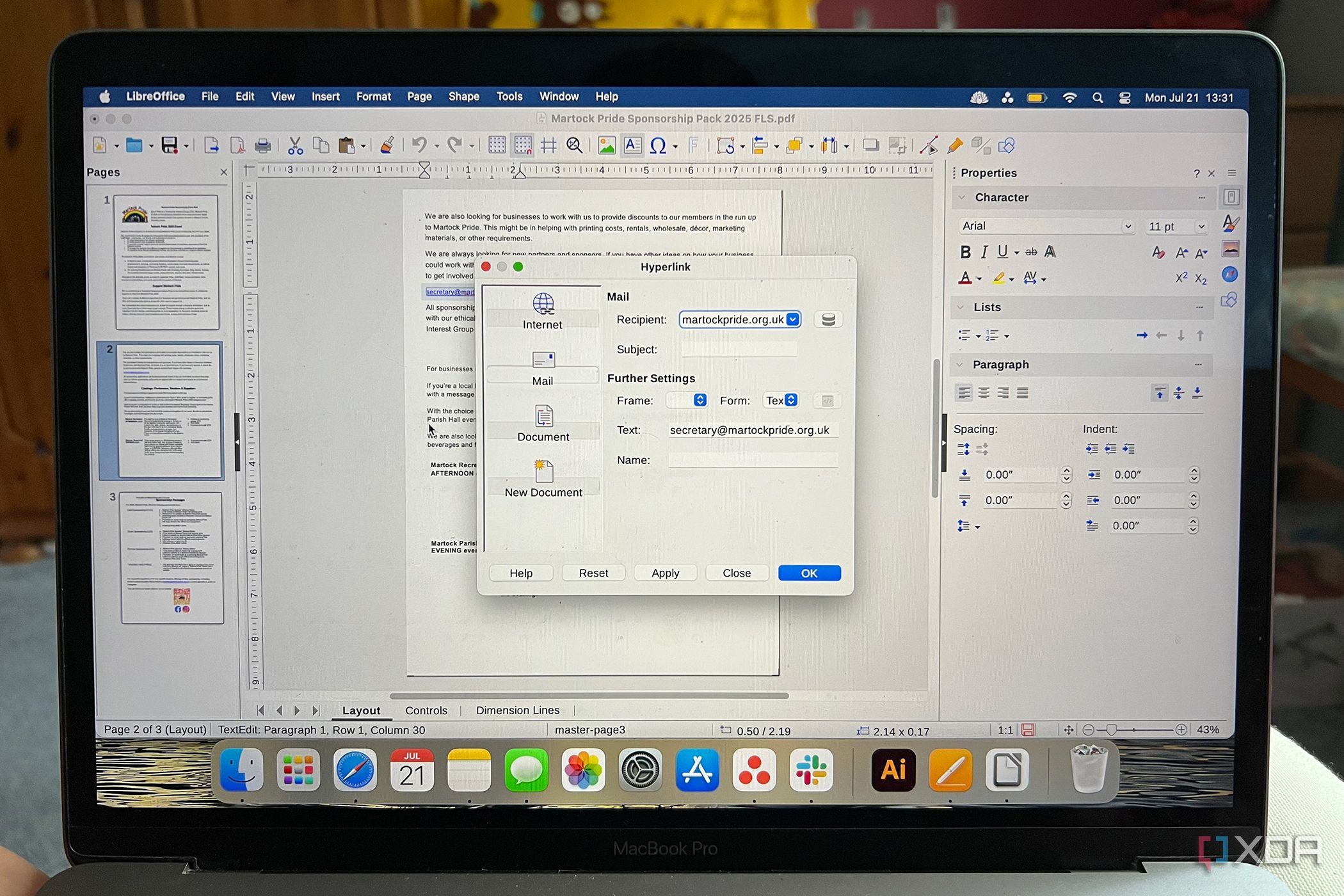Screen dimensions: 1344x896
Task: Click the Insert Special Character omega icon
Action: 657,146
